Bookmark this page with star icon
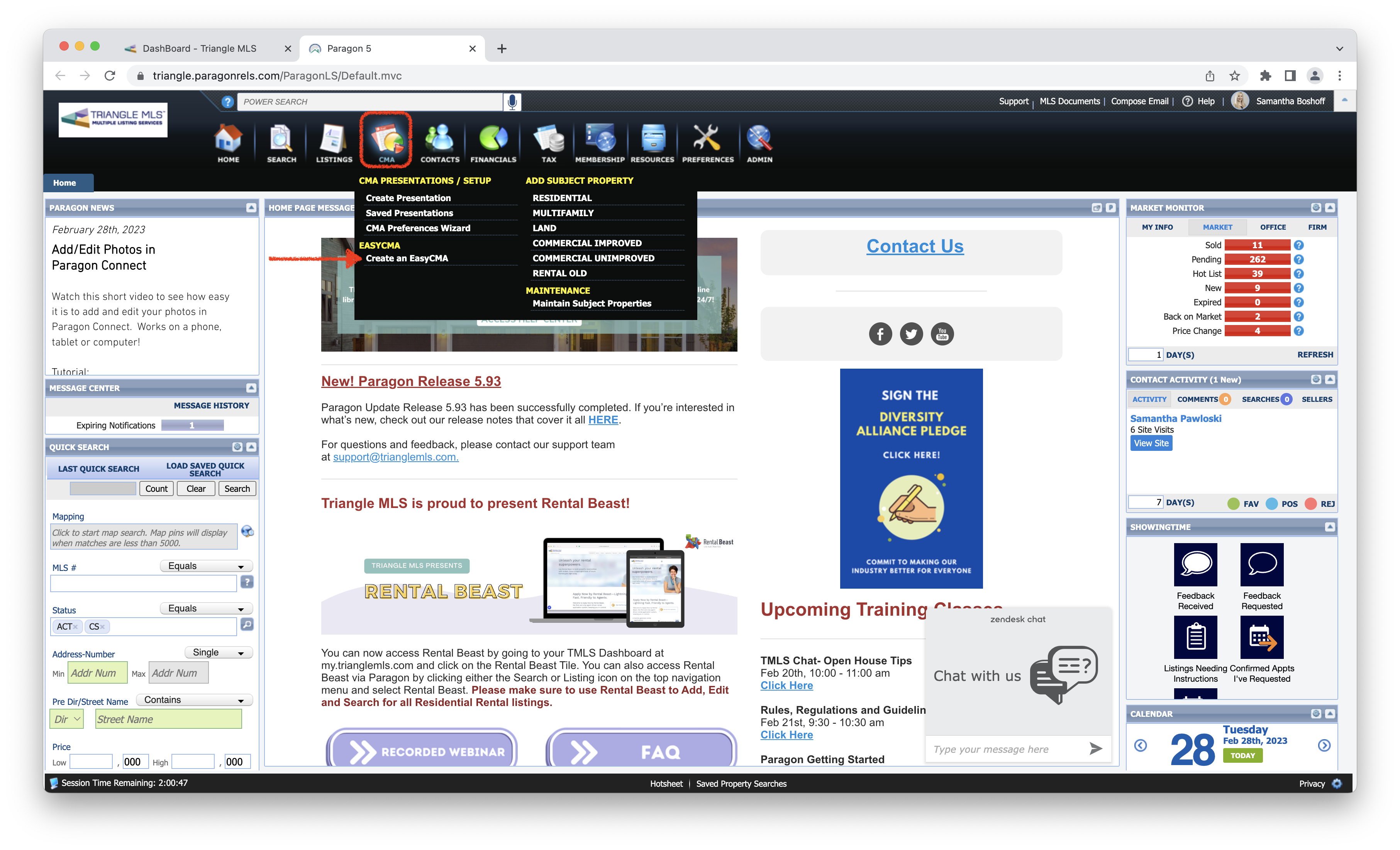The height and width of the screenshot is (850, 1400). tap(1234, 76)
